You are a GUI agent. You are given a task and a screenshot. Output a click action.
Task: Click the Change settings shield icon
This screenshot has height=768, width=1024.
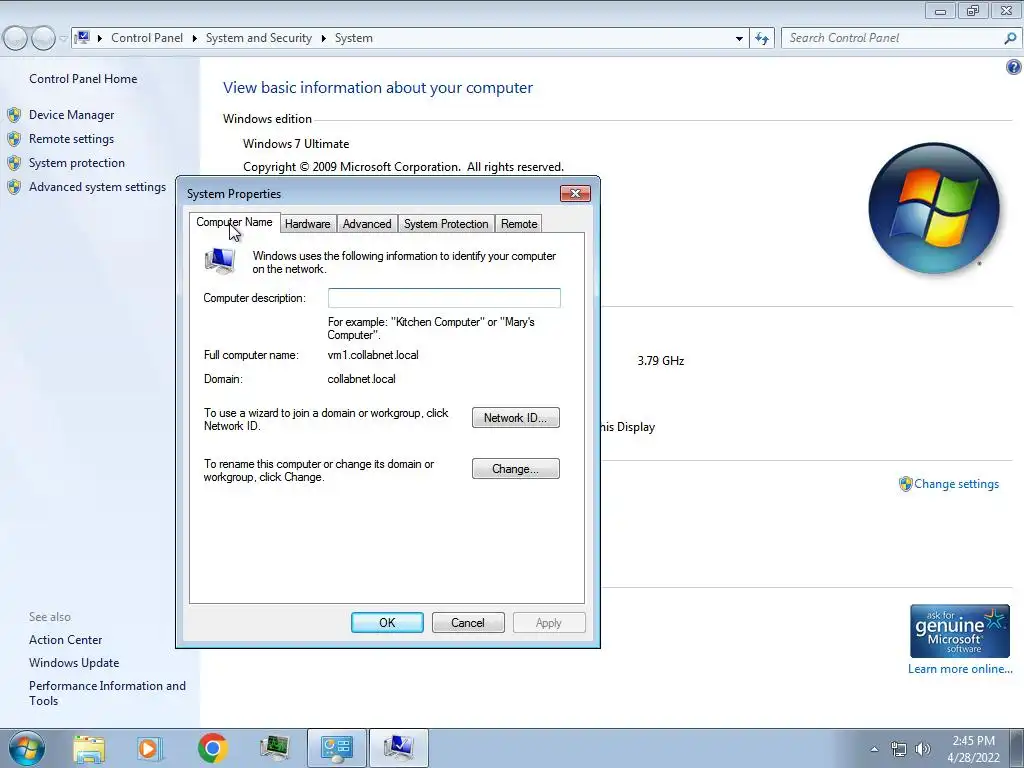905,484
